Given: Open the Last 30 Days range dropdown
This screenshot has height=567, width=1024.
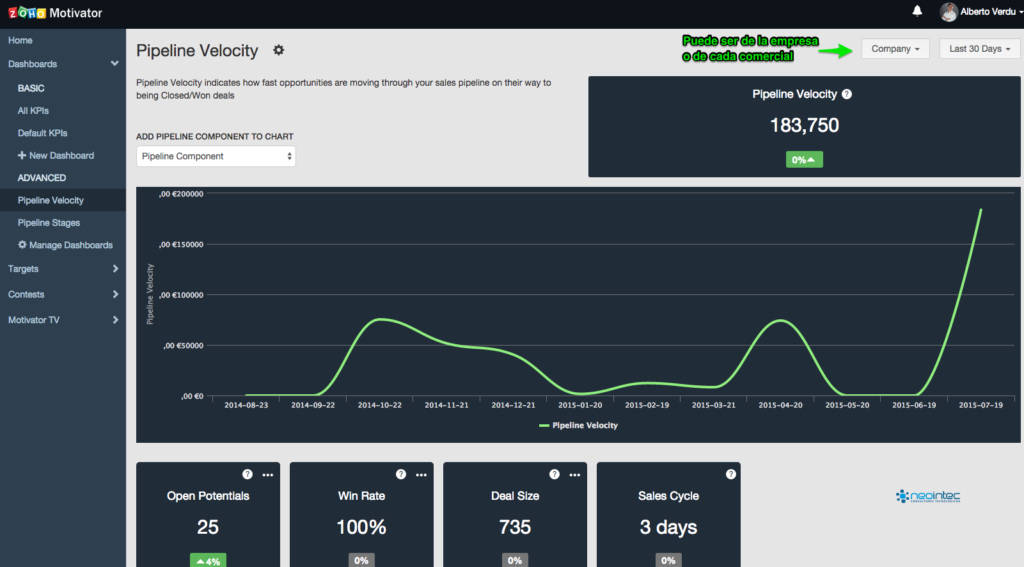Looking at the screenshot, I should (979, 49).
